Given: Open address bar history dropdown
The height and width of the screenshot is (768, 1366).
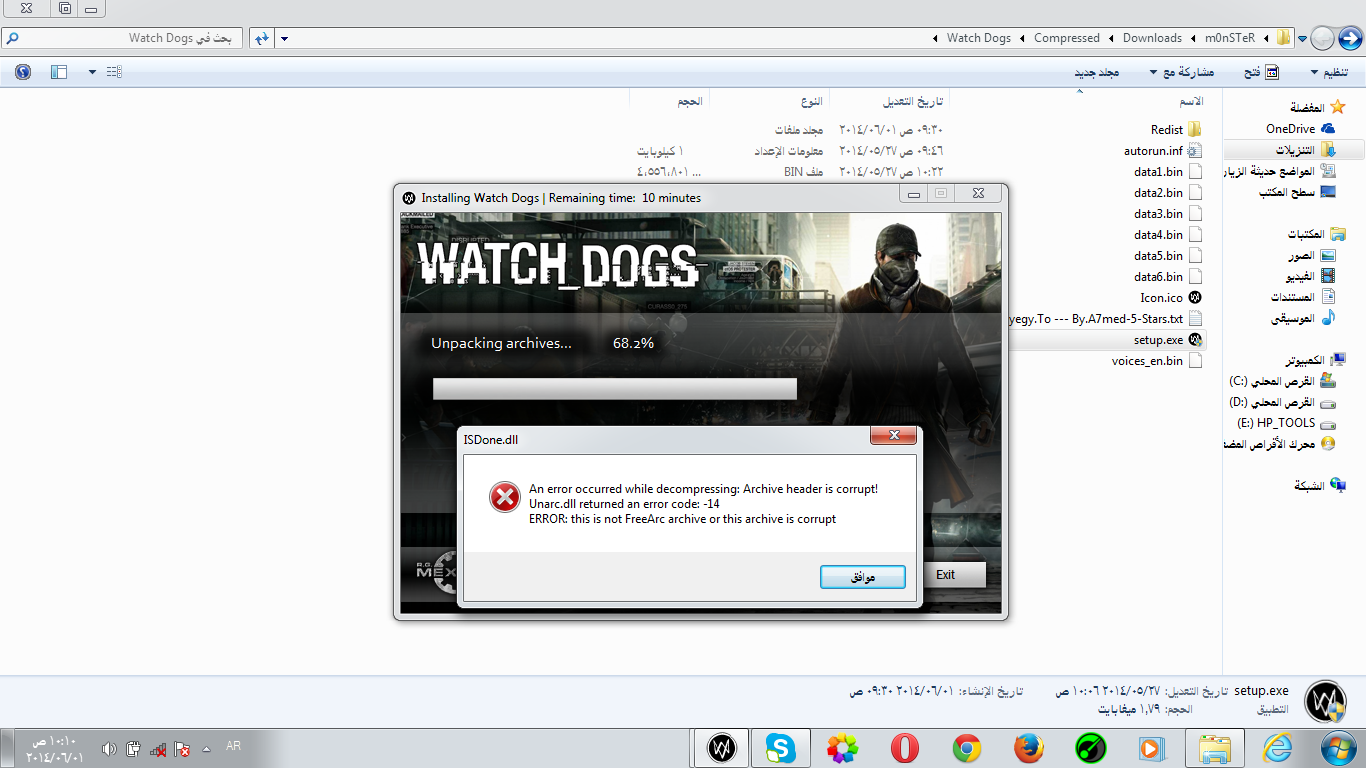Looking at the screenshot, I should point(284,38).
